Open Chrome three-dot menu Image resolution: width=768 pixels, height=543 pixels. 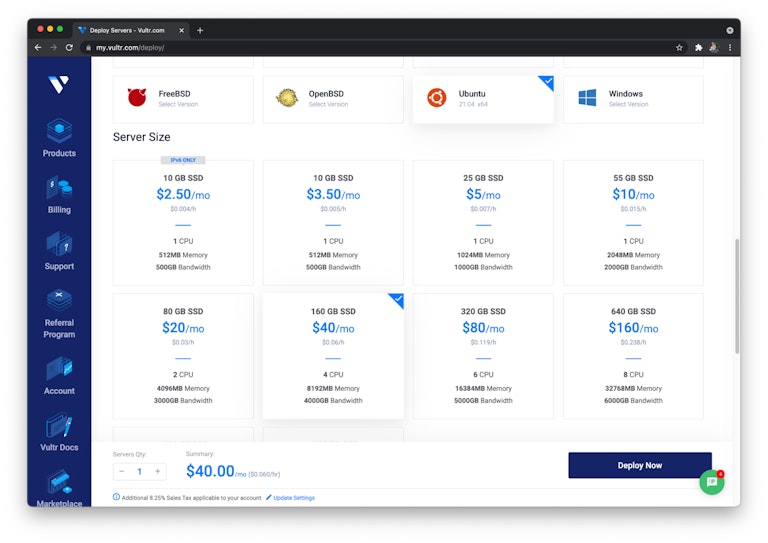coord(730,47)
